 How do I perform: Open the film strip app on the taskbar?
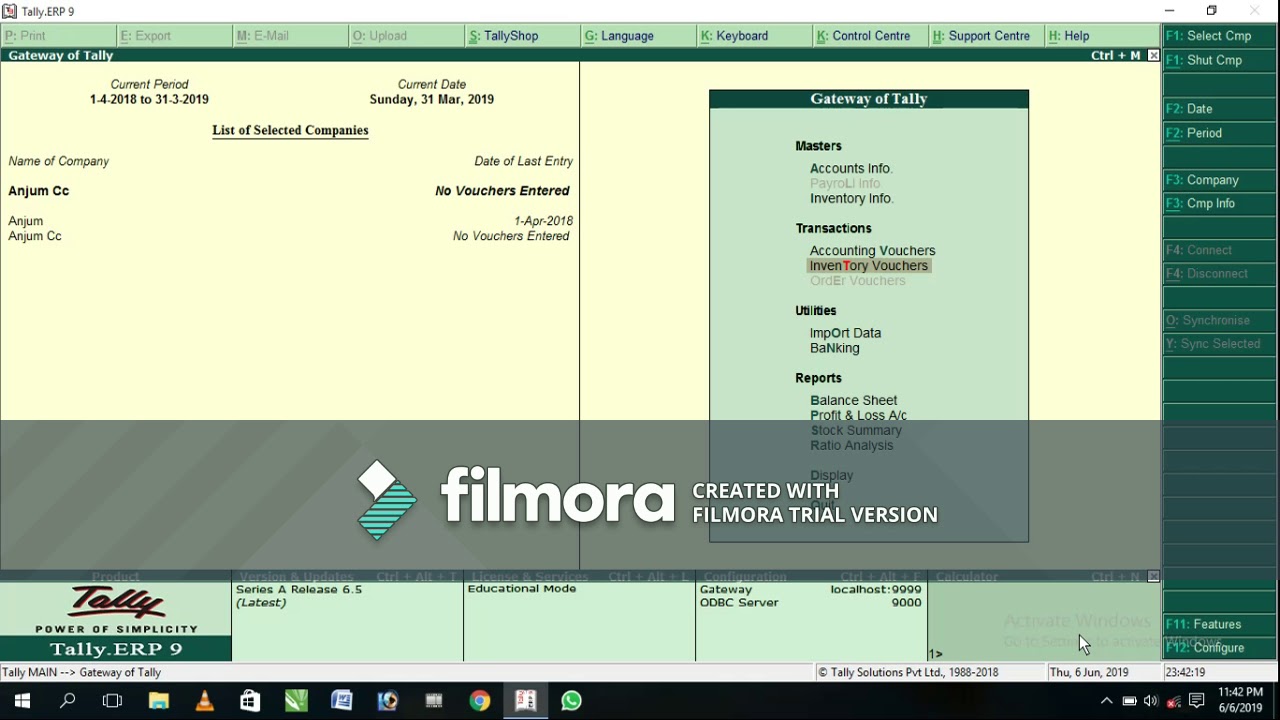pos(434,701)
